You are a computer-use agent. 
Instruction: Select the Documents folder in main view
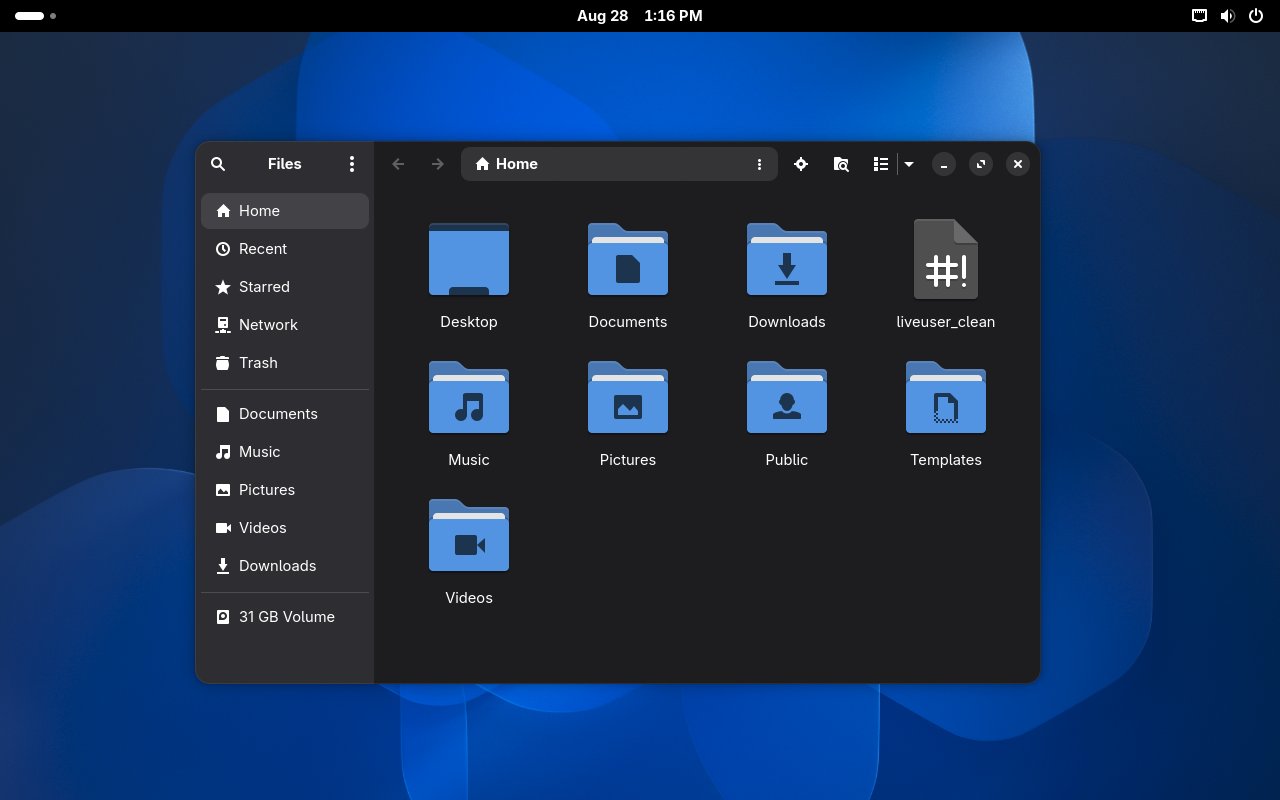628,260
